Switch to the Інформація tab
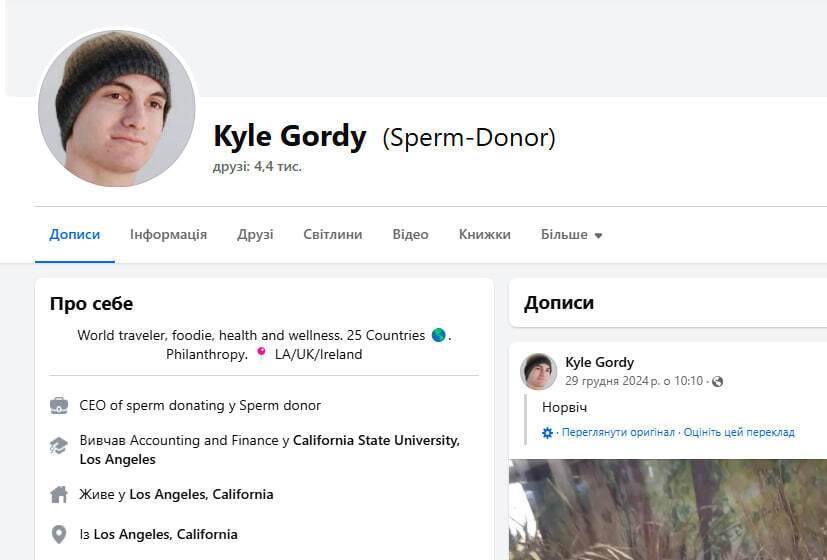The width and height of the screenshot is (827, 560). [168, 235]
